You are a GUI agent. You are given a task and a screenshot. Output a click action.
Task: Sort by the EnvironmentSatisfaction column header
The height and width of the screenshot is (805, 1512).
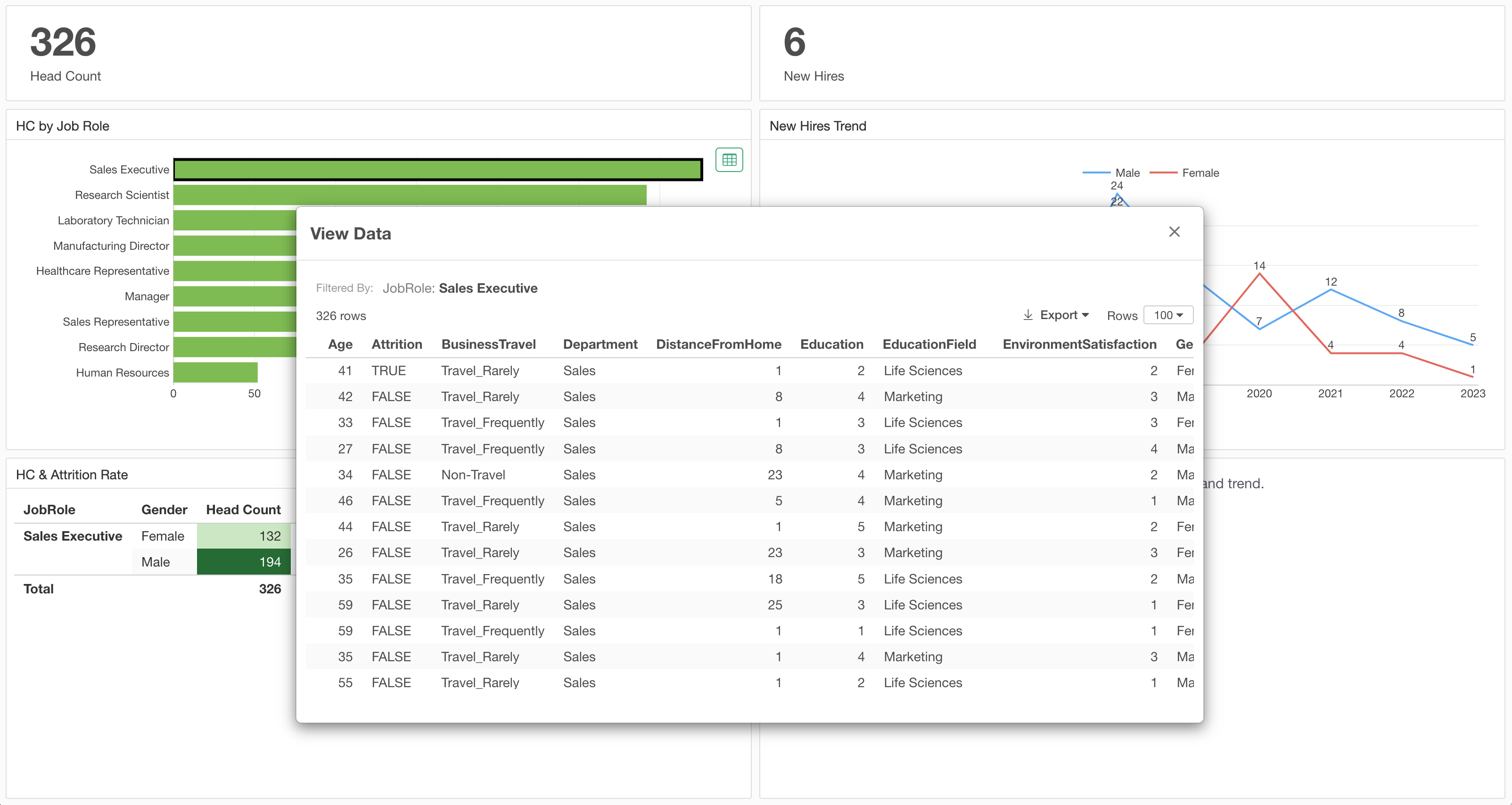coord(1079,345)
